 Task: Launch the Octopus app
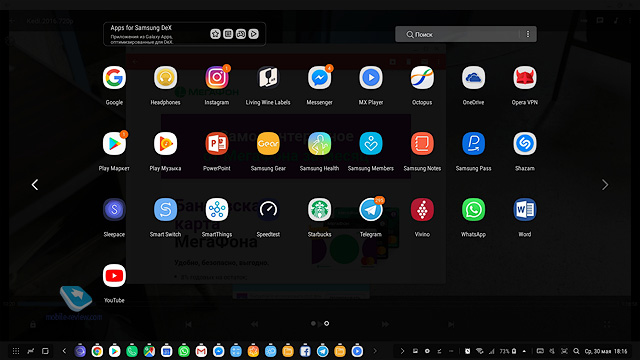click(422, 78)
